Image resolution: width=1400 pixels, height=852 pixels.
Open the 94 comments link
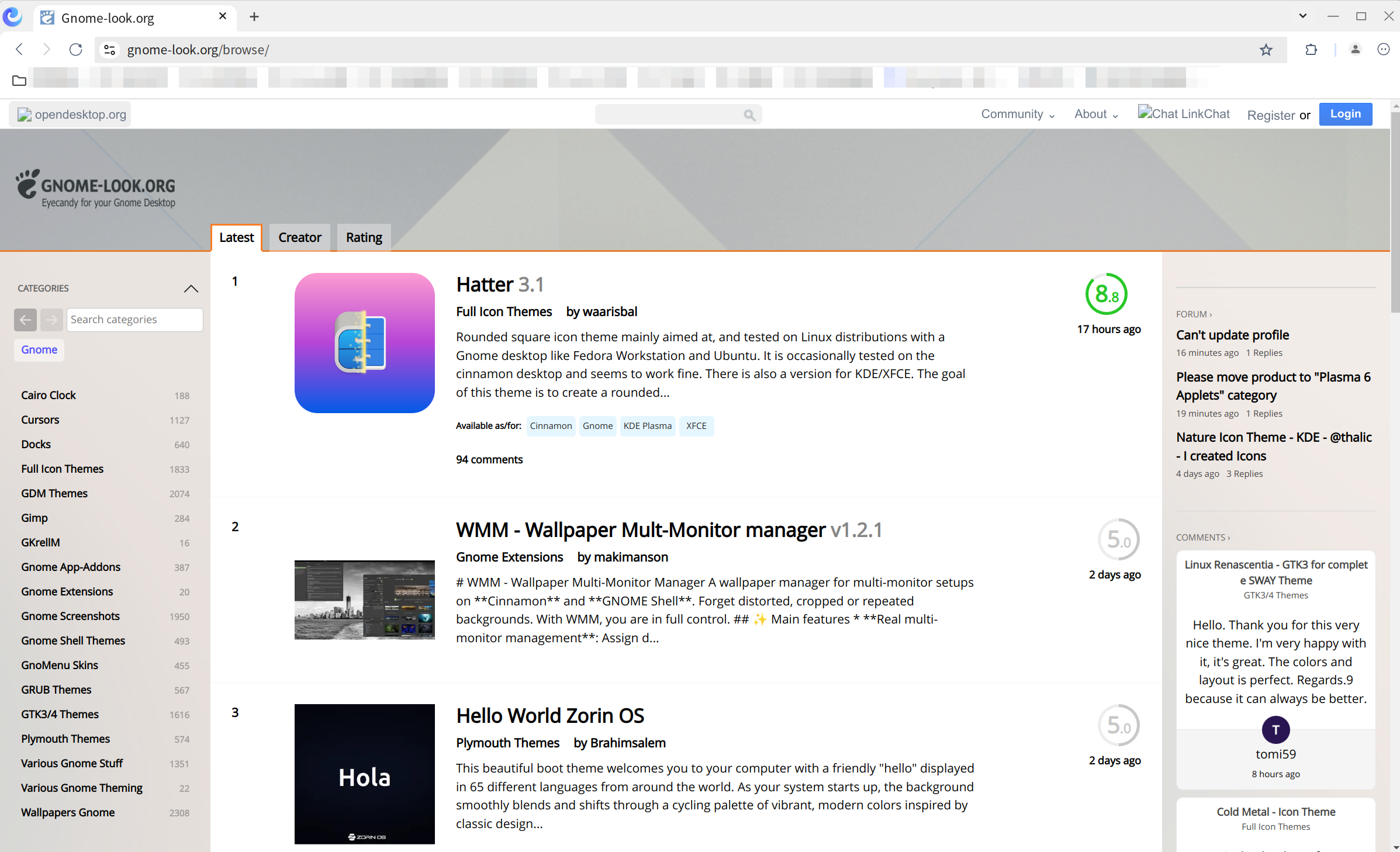coord(489,459)
